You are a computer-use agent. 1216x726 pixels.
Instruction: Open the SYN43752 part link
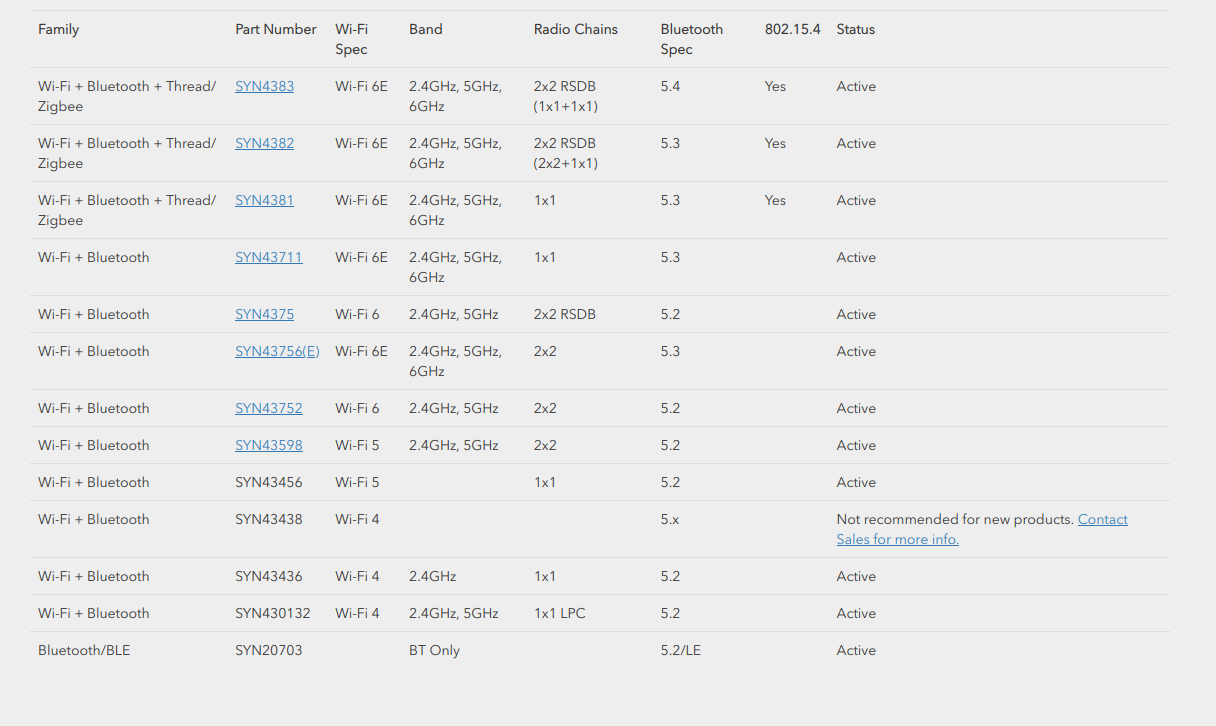[268, 408]
